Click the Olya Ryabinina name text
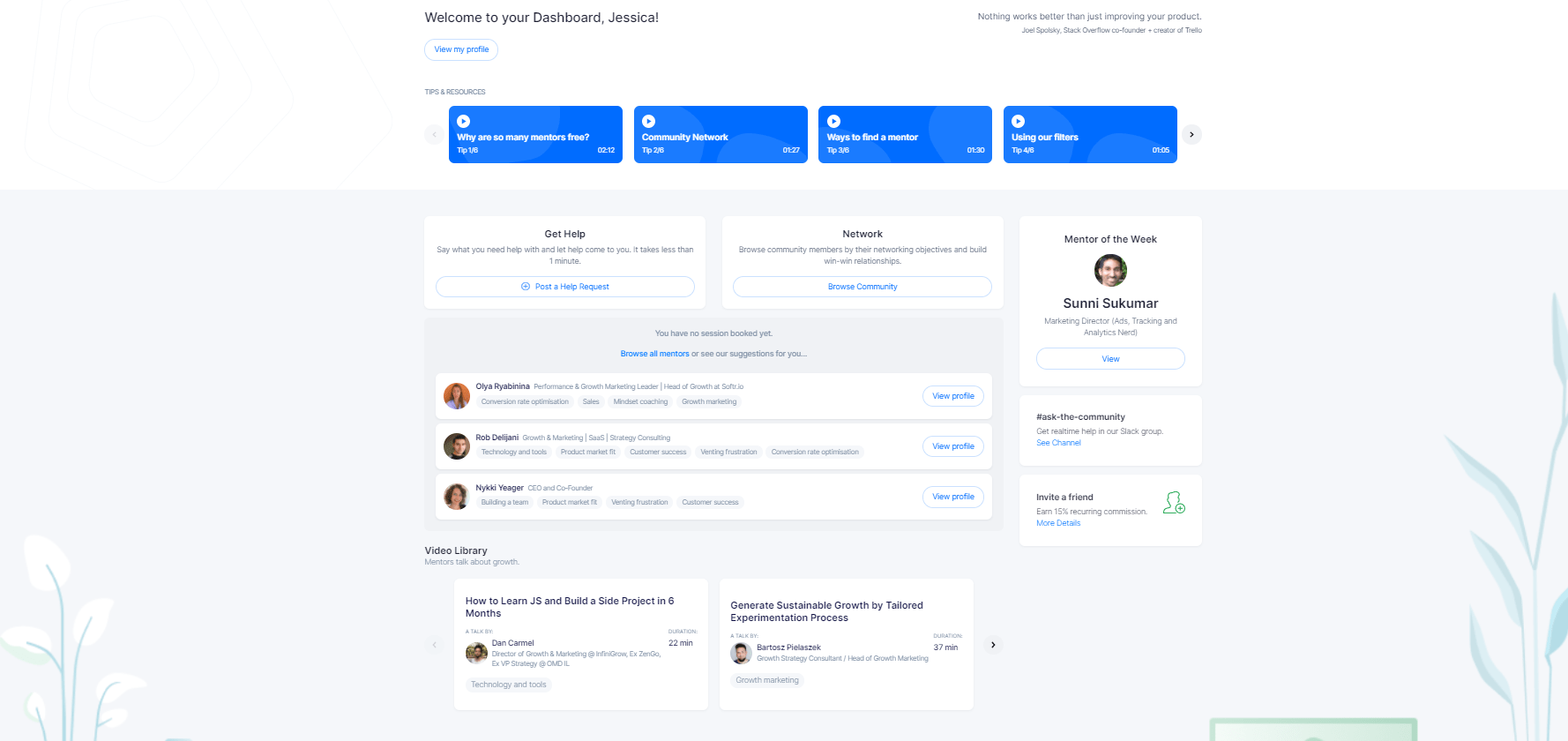 [x=503, y=386]
